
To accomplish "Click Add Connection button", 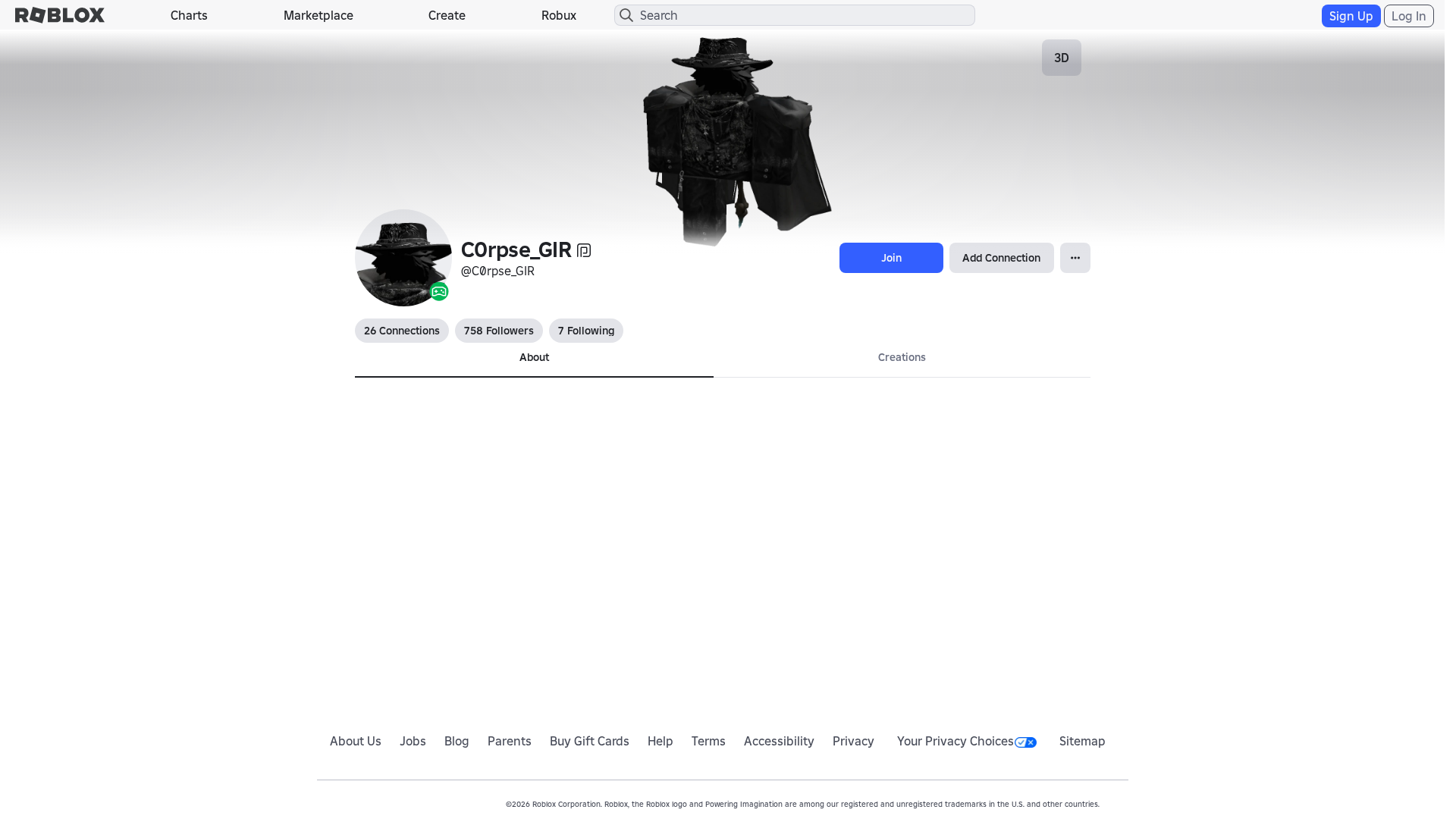I will [1001, 258].
